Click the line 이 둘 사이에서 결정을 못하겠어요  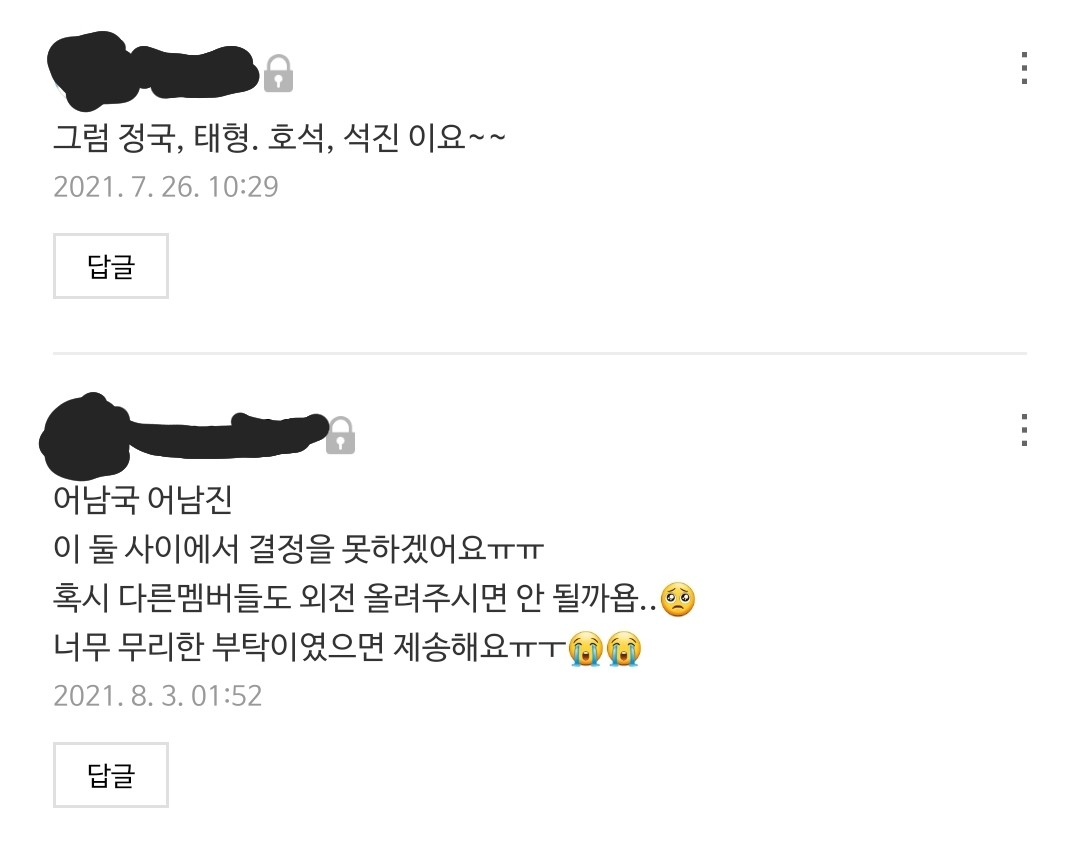coord(298,549)
